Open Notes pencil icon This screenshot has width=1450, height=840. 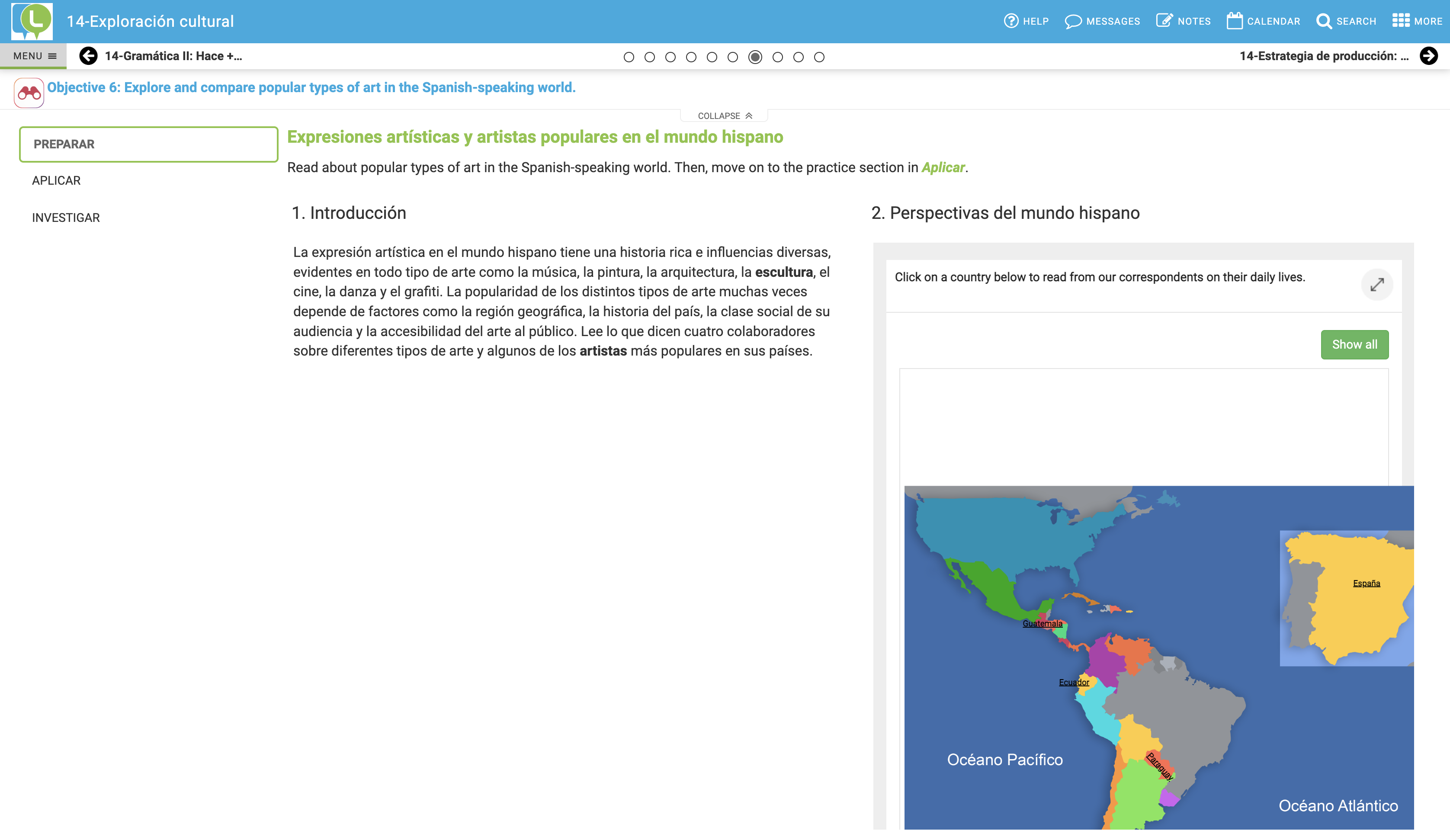[x=1164, y=21]
